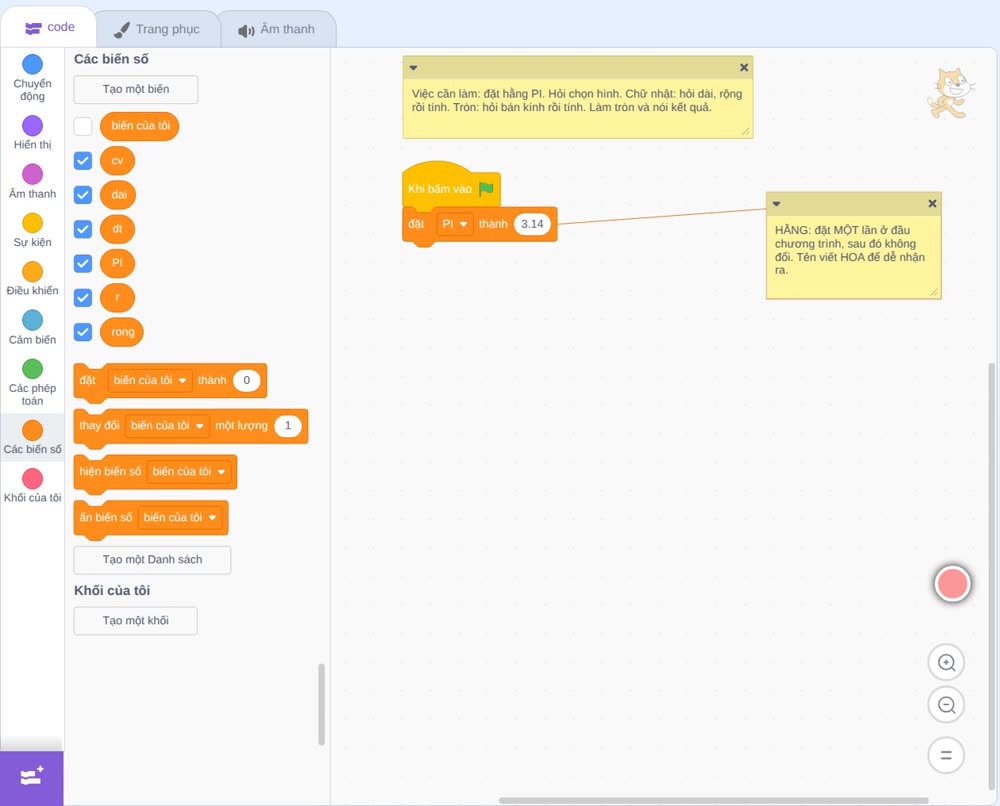Zoom out the workspace
Screen dimensions: 1000x806
tap(946, 705)
